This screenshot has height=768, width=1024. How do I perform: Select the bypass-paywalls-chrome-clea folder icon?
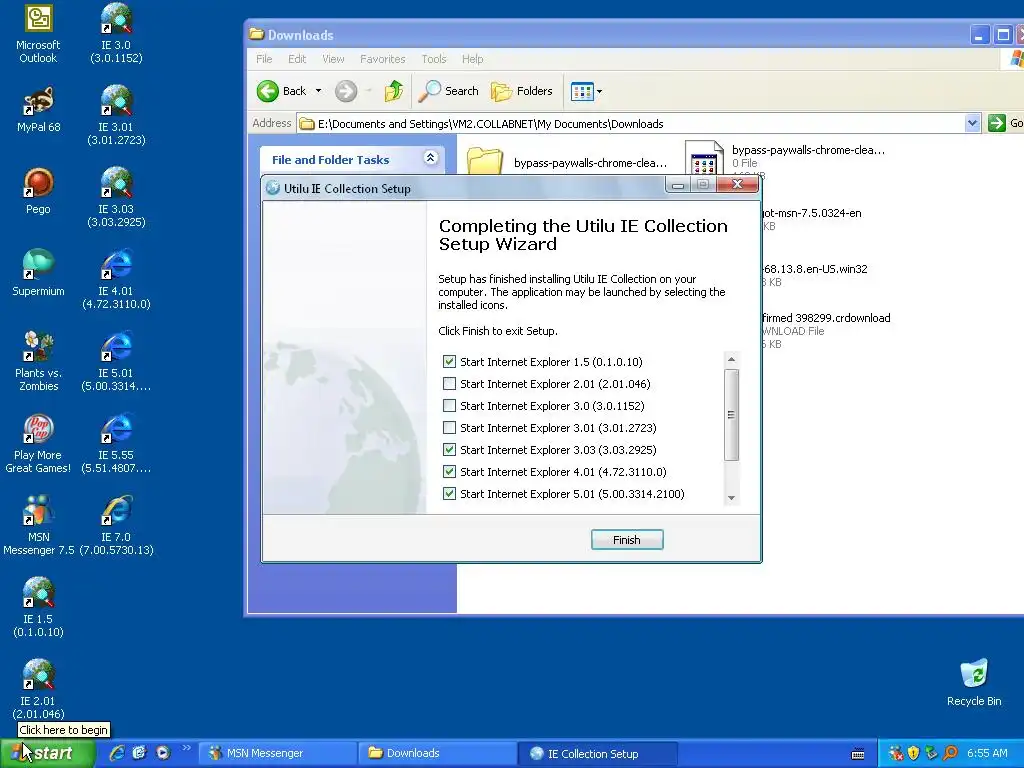(x=485, y=161)
